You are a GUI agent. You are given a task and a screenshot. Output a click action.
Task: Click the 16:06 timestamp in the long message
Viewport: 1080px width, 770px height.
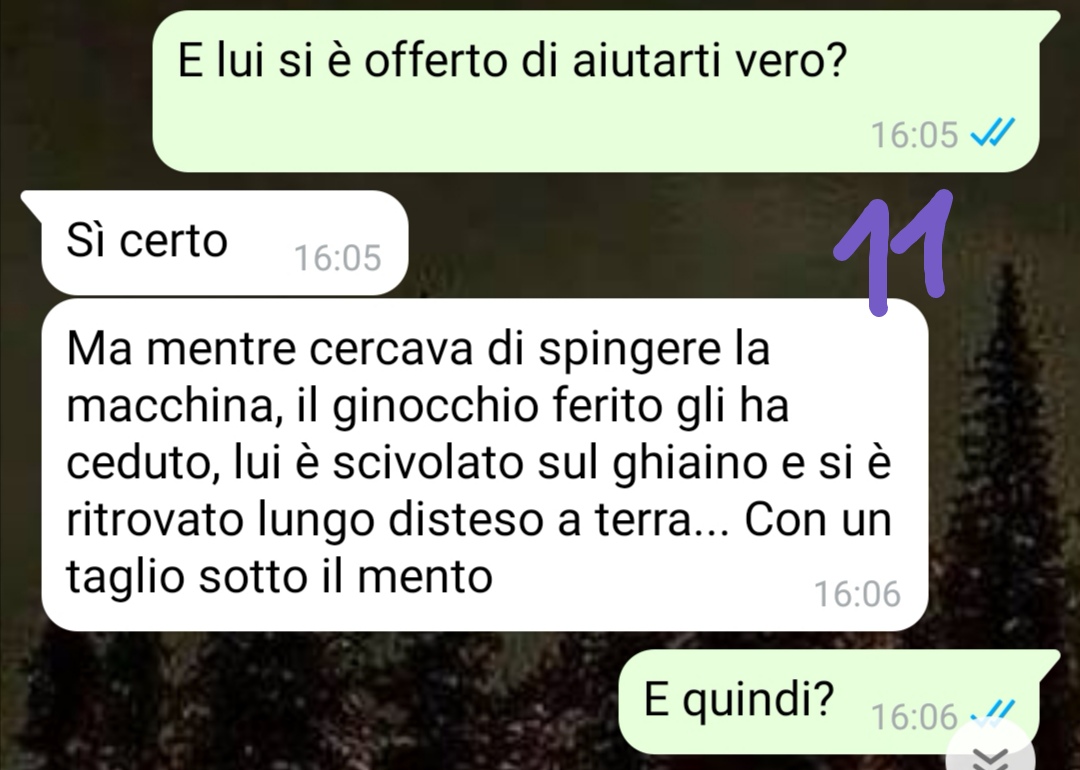point(858,594)
